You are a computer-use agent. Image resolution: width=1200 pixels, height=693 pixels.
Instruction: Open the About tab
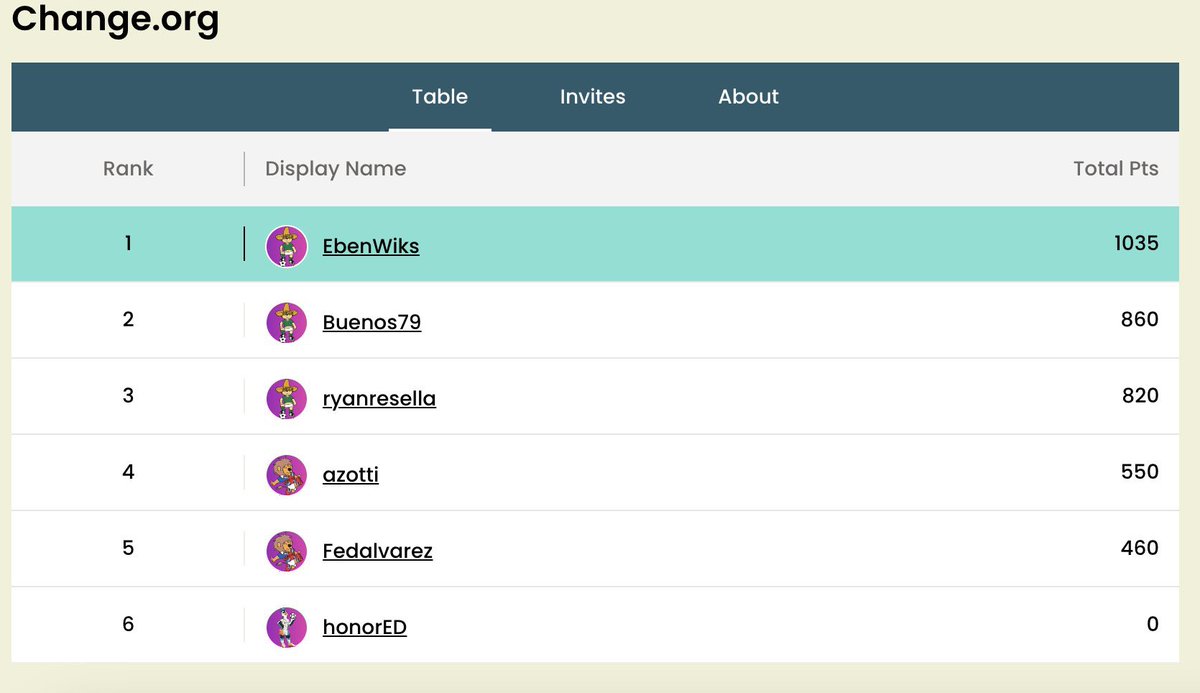tap(748, 97)
